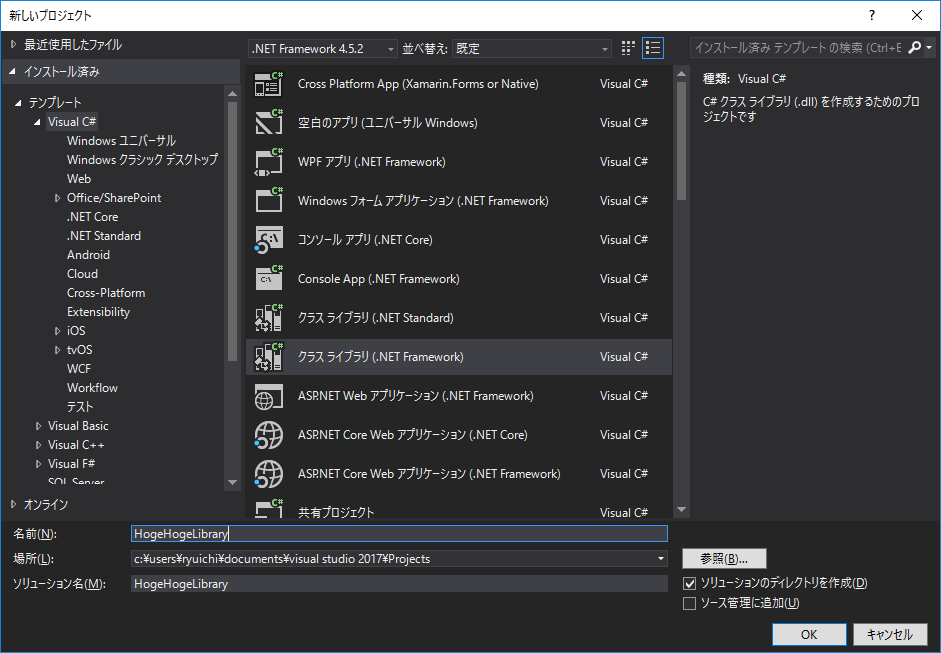Click the .NET Framework class library icon
This screenshot has width=941, height=653.
[x=268, y=357]
